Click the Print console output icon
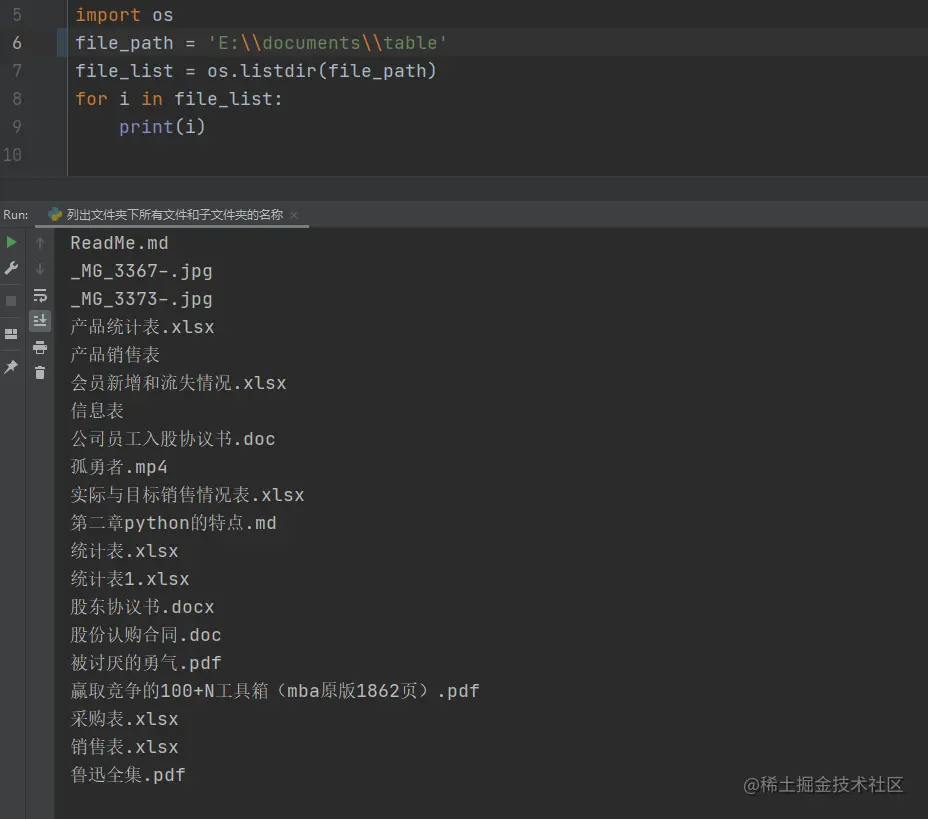928x819 pixels. (x=40, y=346)
